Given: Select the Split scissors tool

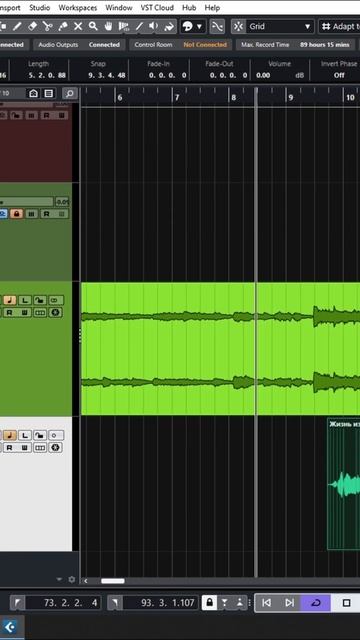Looking at the screenshot, I should click(47, 27).
